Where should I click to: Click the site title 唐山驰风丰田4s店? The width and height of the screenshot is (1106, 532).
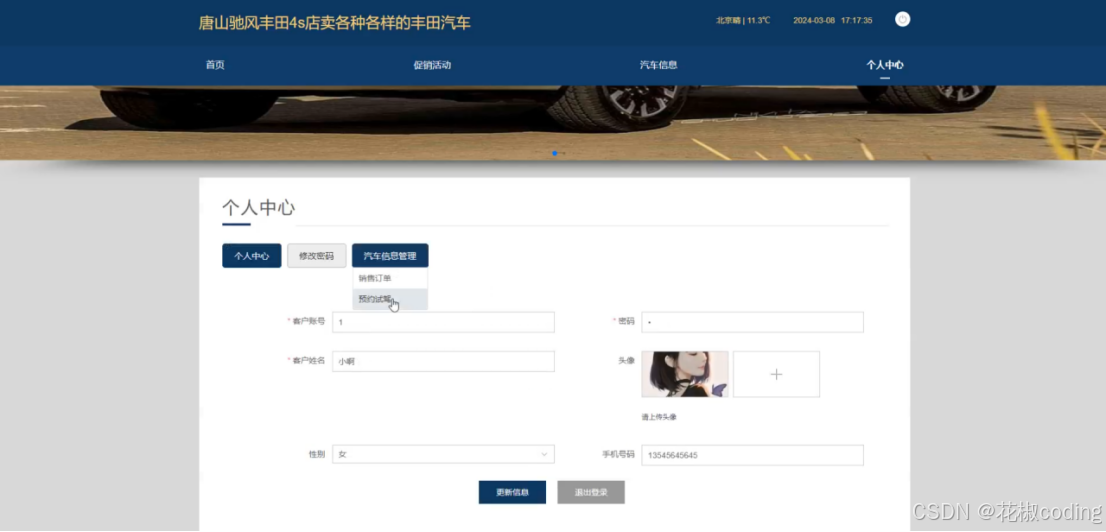click(x=334, y=23)
